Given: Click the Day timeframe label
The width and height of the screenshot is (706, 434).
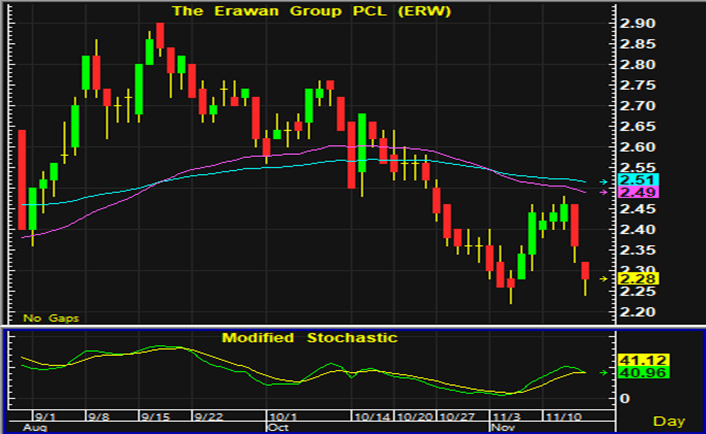Looking at the screenshot, I should (669, 420).
